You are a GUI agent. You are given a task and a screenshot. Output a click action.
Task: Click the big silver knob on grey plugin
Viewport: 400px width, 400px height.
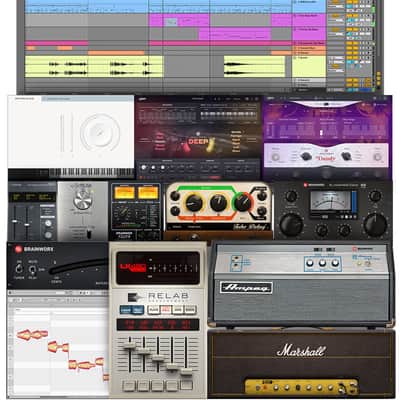pos(83,200)
